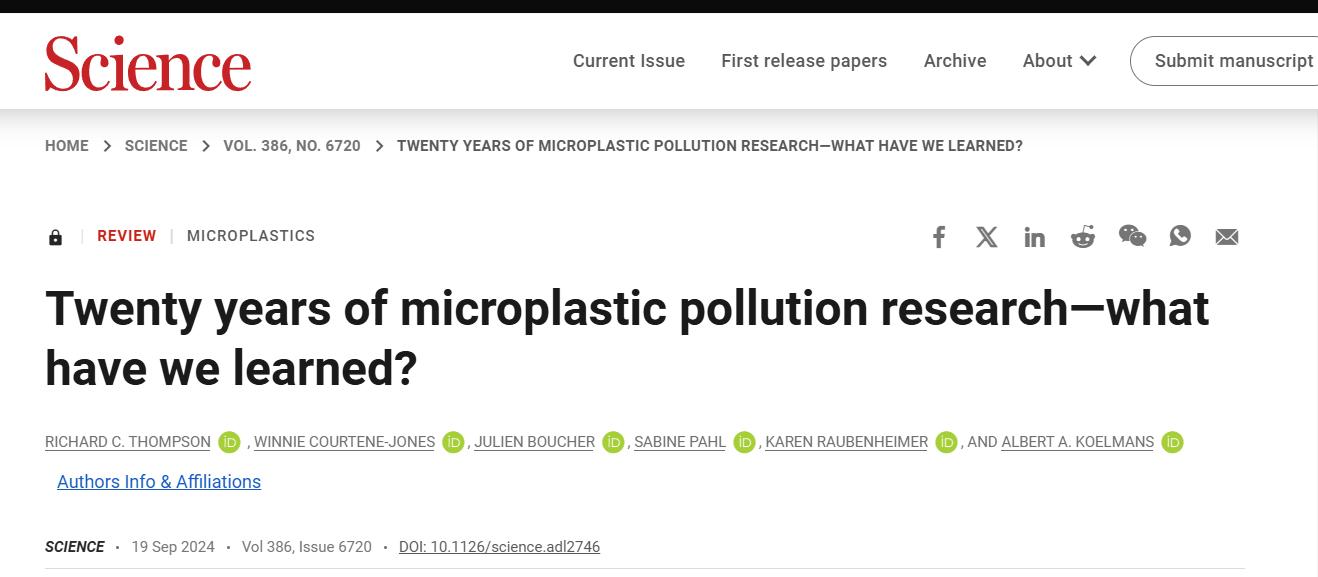
Task: Open Vol. 386, No. 6720 breadcrumb
Action: pyautogui.click(x=292, y=146)
